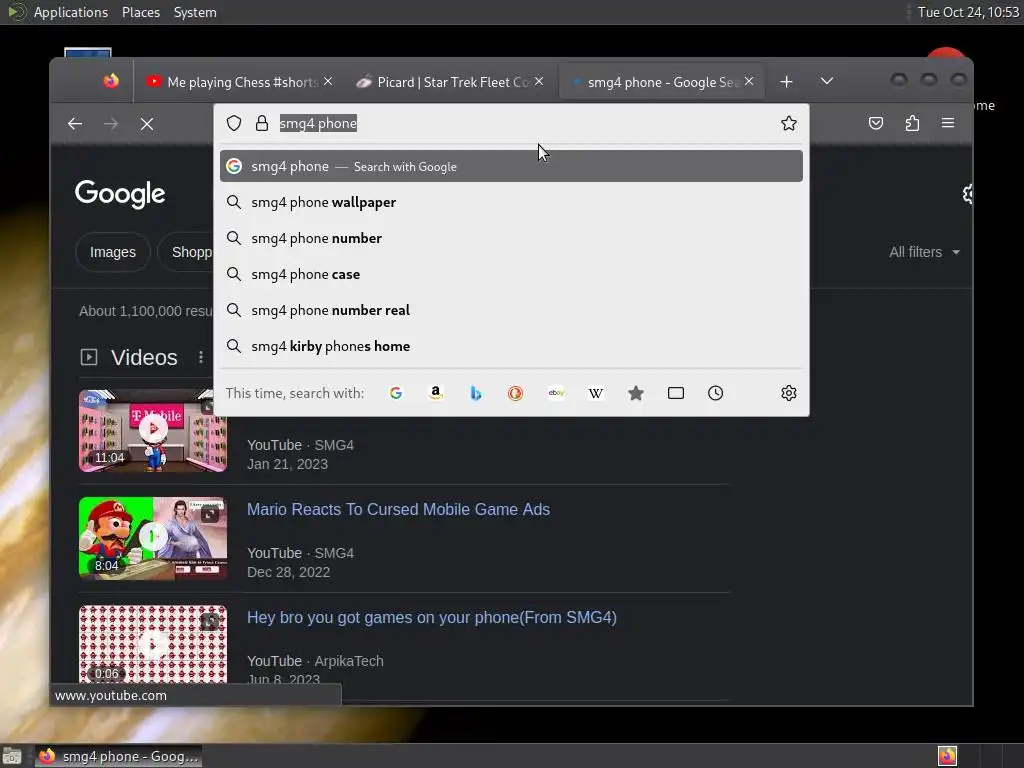Viewport: 1024px width, 768px height.
Task: Close the Picard Star Trek tab
Action: pos(539,81)
